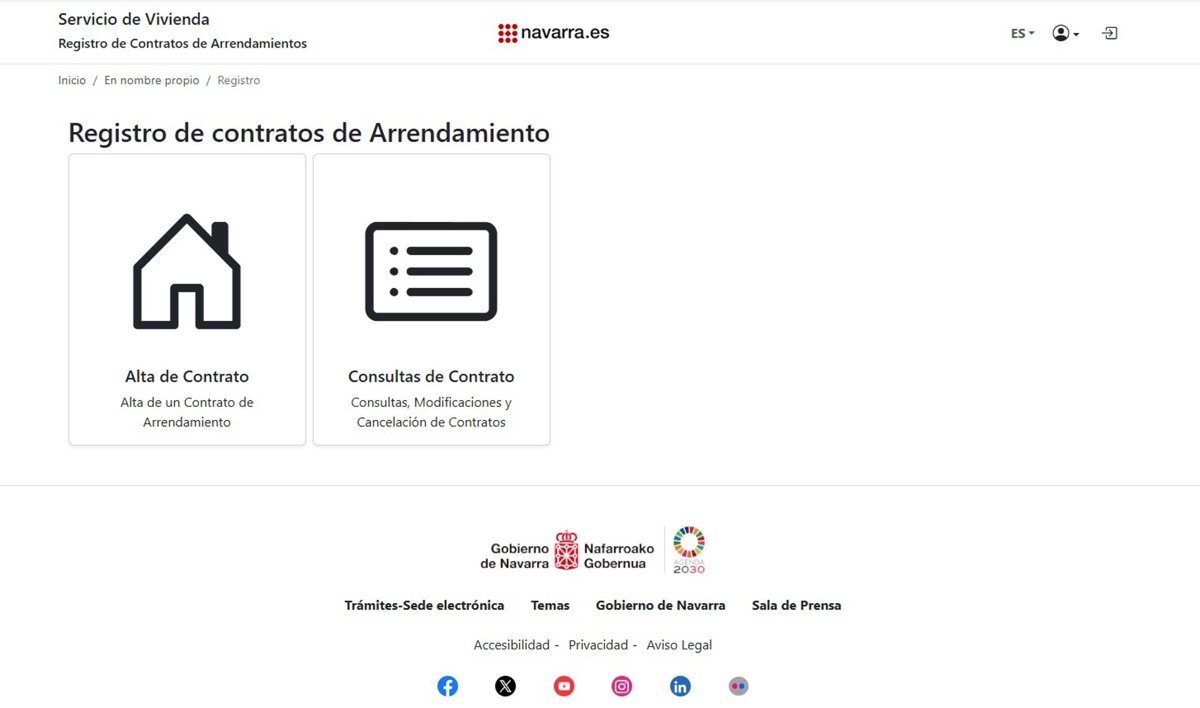
Task: Click the Accesibilidad link
Action: coord(512,645)
